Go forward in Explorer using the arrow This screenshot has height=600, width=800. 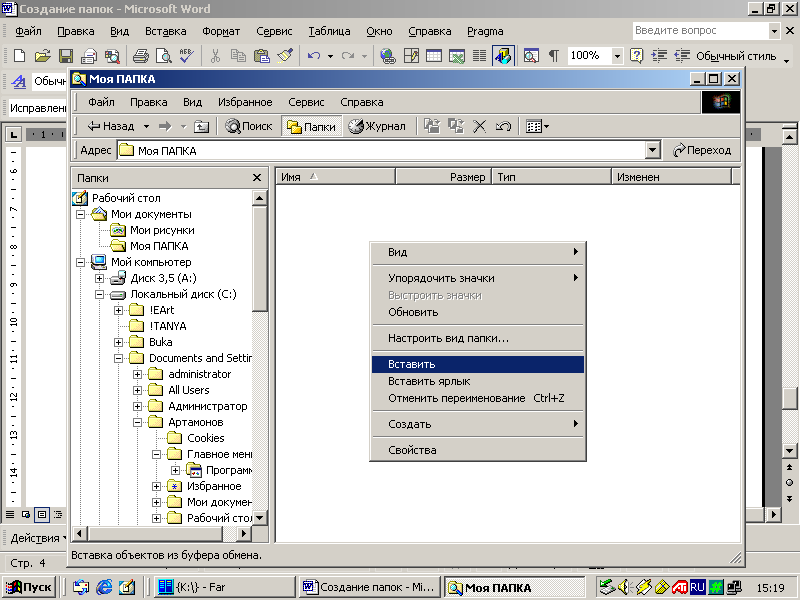point(165,126)
